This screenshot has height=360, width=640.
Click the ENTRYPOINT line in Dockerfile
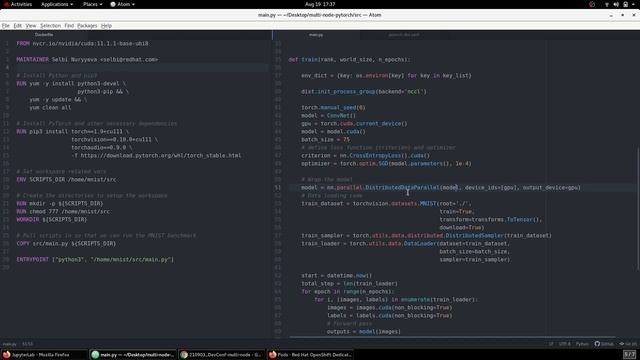point(95,259)
